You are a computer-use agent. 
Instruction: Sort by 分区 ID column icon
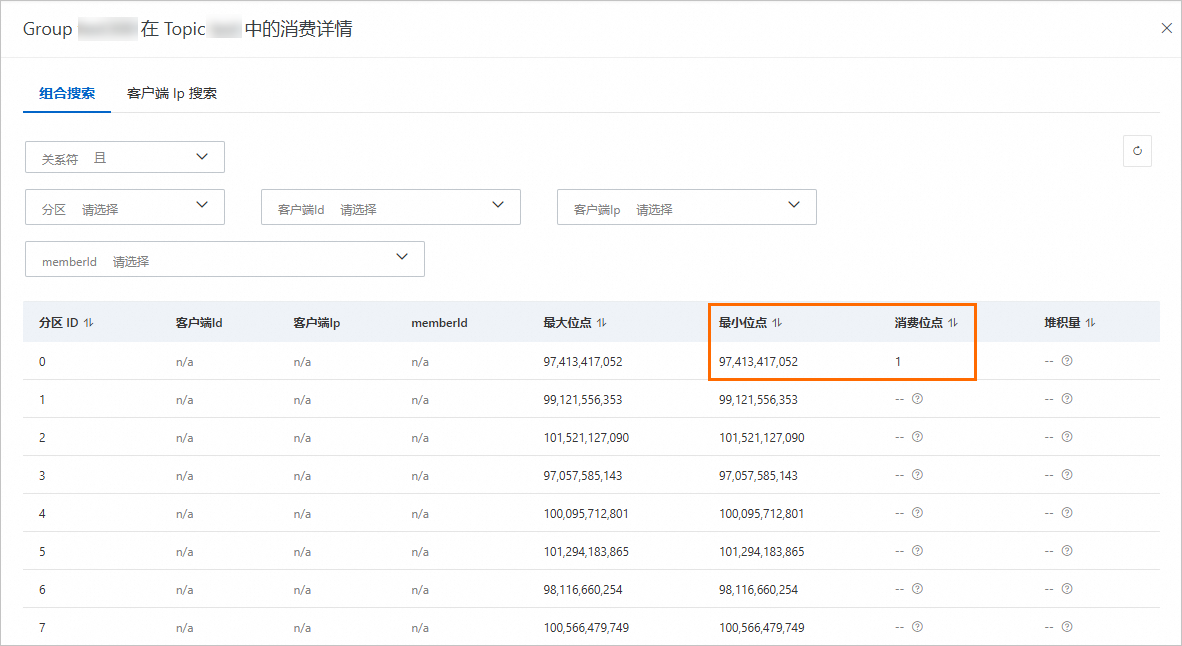[89, 323]
